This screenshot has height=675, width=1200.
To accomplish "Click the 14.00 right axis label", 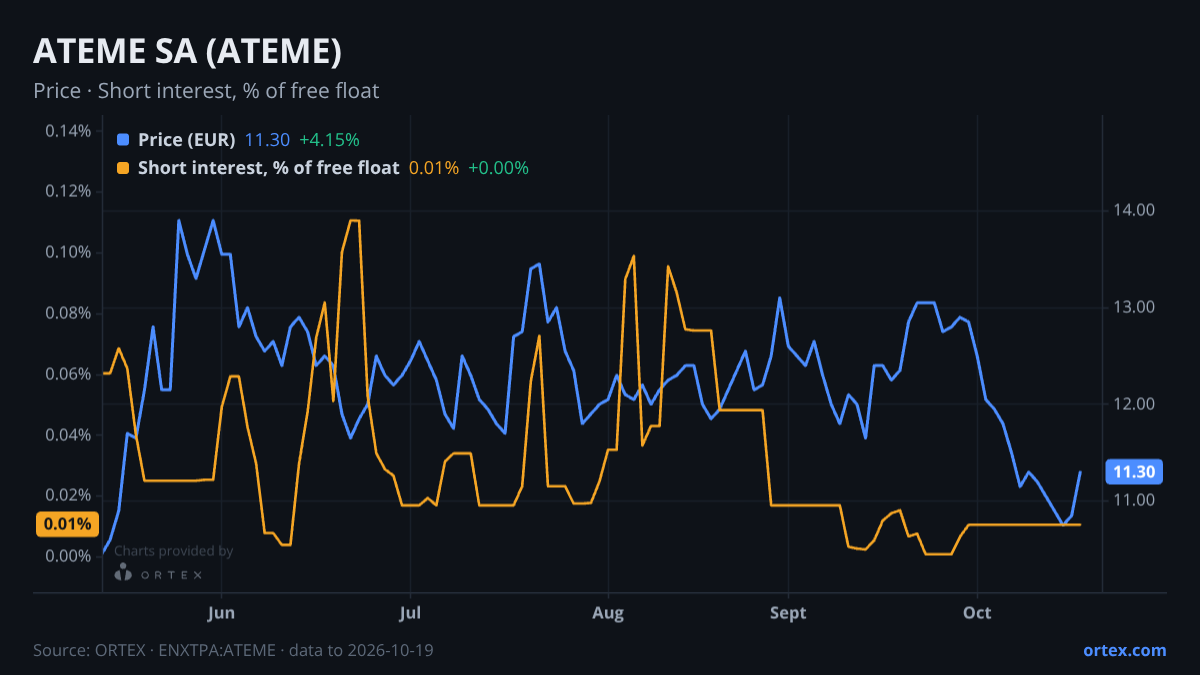I will (1134, 211).
